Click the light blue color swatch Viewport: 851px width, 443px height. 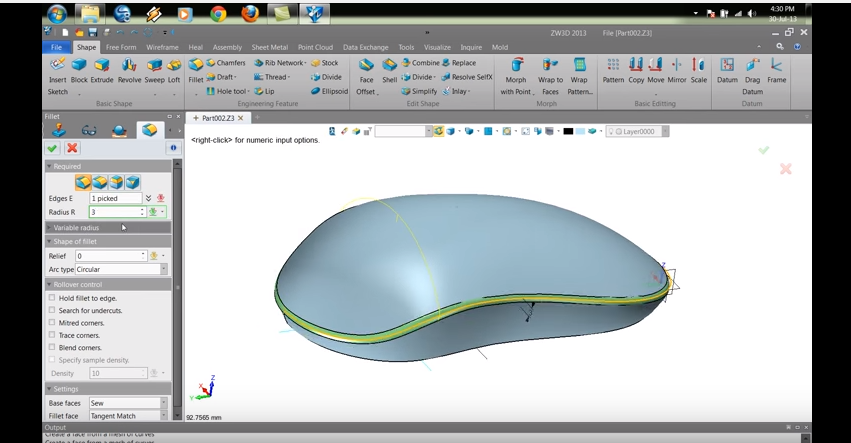(580, 131)
